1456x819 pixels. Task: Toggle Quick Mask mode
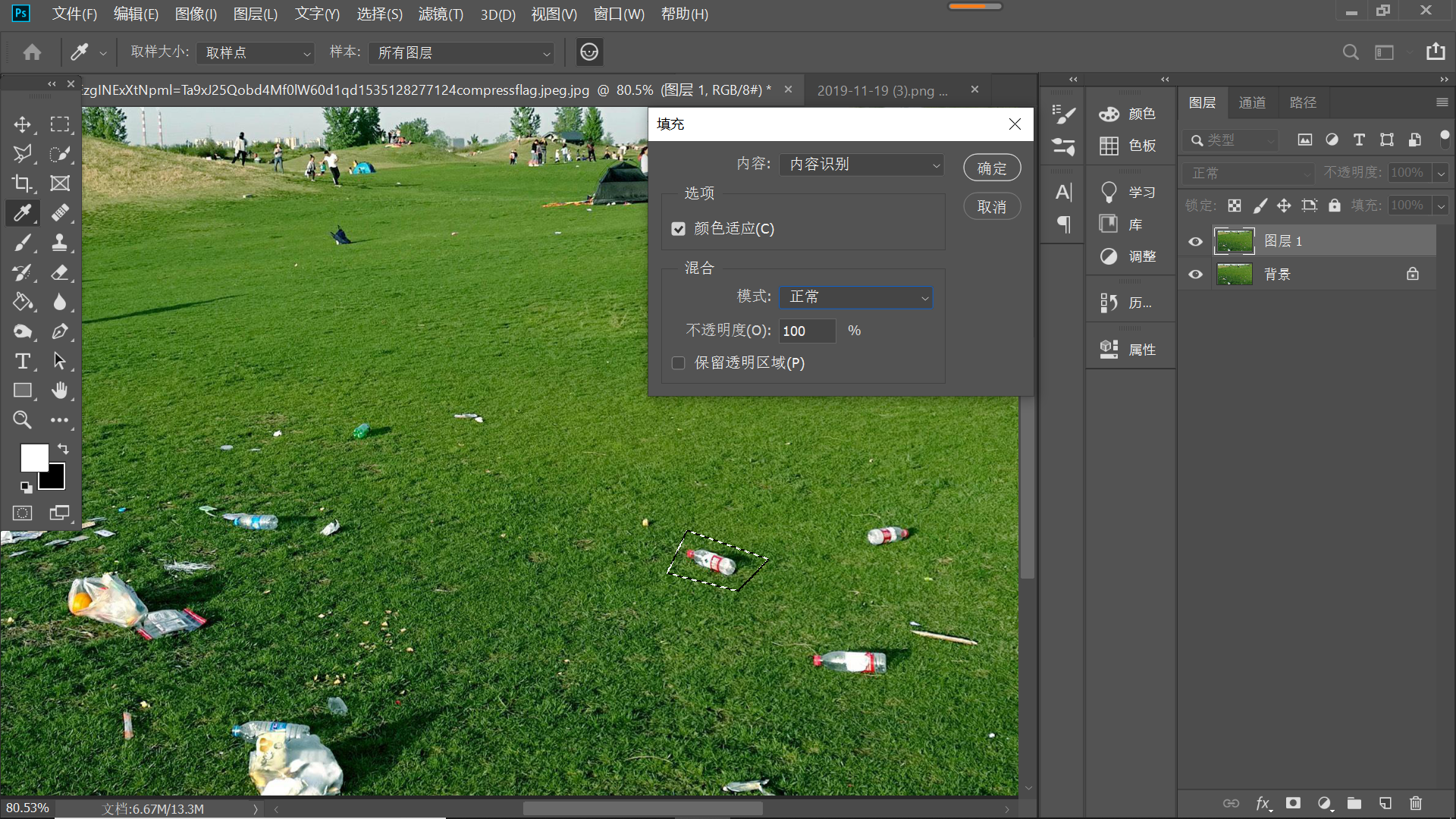(23, 513)
